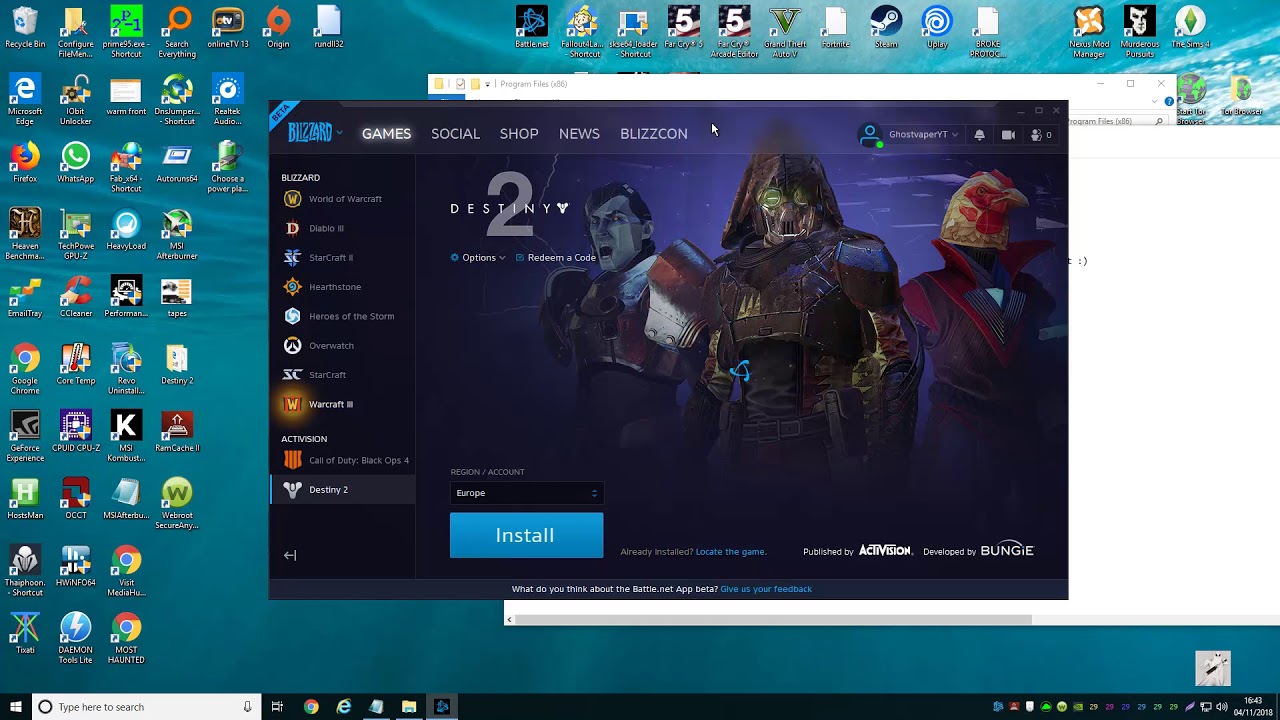Image resolution: width=1280 pixels, height=720 pixels.
Task: Open the streaming camera icon
Action: pyautogui.click(x=1008, y=135)
